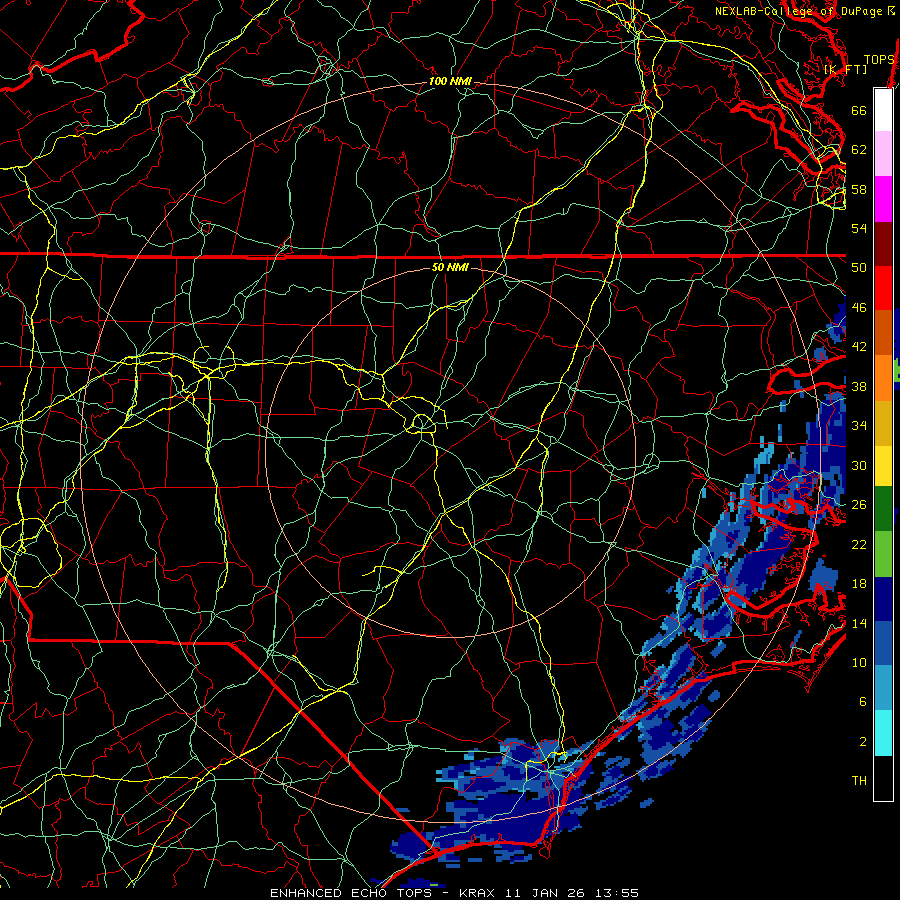900x900 pixels.
Task: Select the 100 NMI range ring label
Action: point(450,82)
